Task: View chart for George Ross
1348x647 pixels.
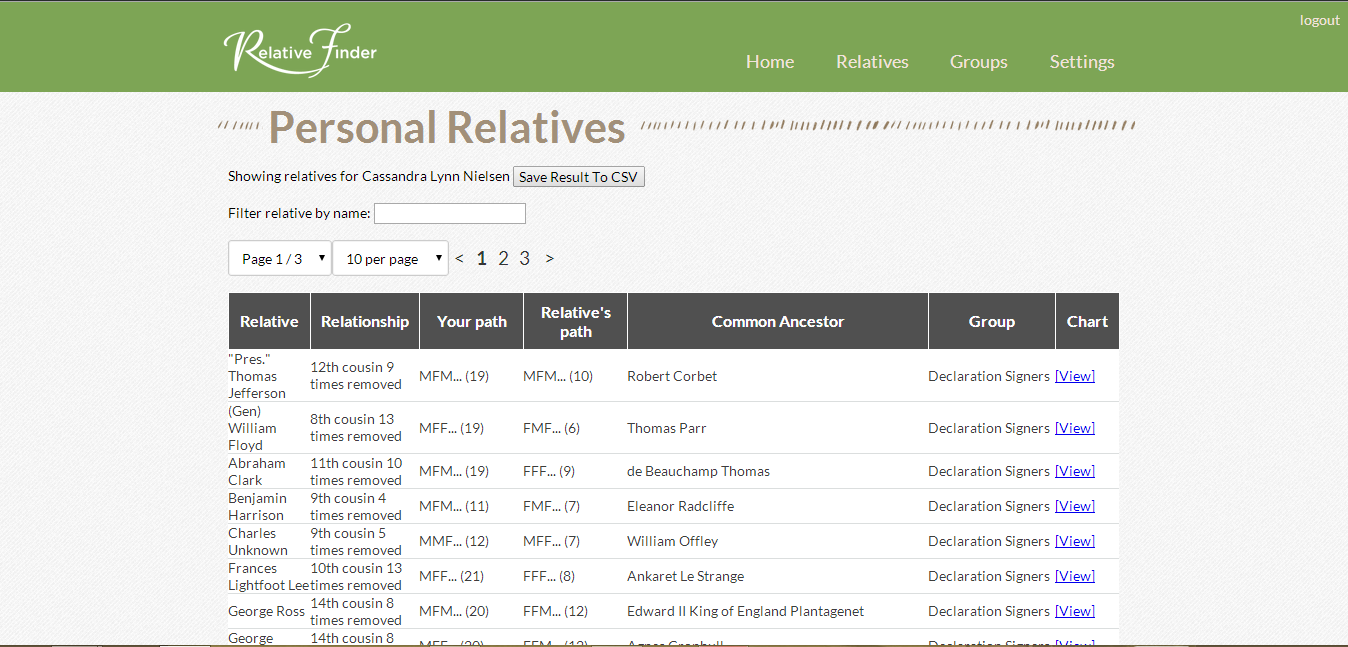Action: (1074, 610)
